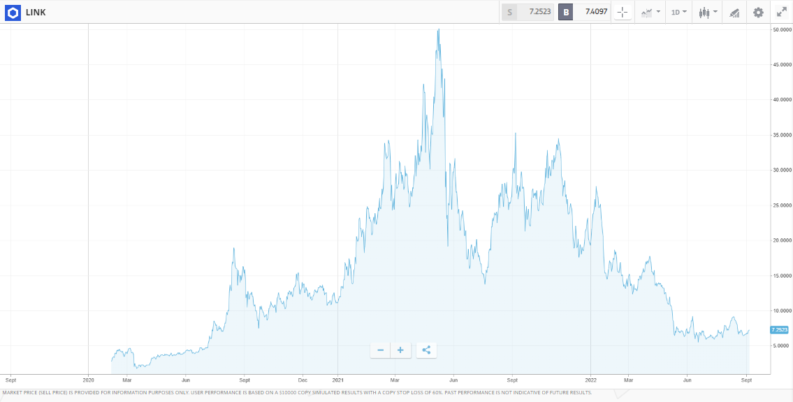This screenshot has width=793, height=402.
Task: Share the chart via share icon
Action: click(x=426, y=350)
